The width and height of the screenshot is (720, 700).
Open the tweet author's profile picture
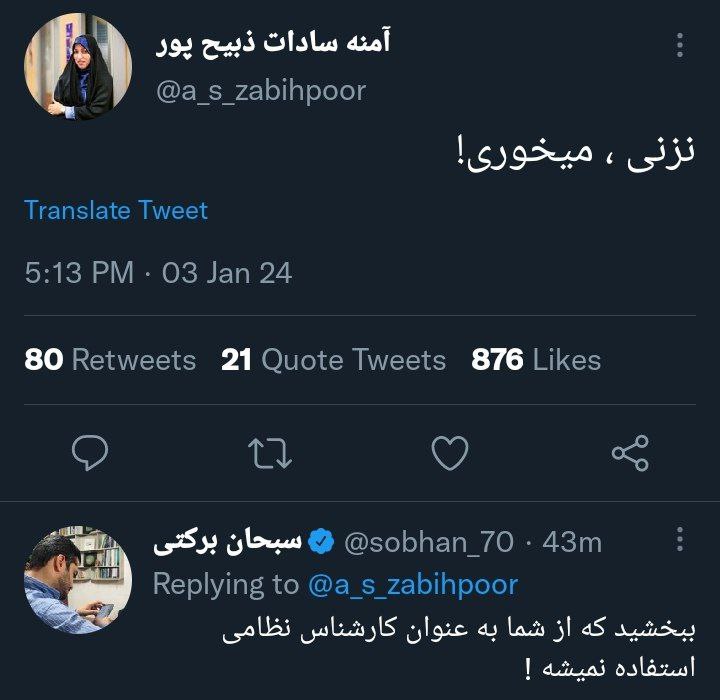(x=78, y=67)
